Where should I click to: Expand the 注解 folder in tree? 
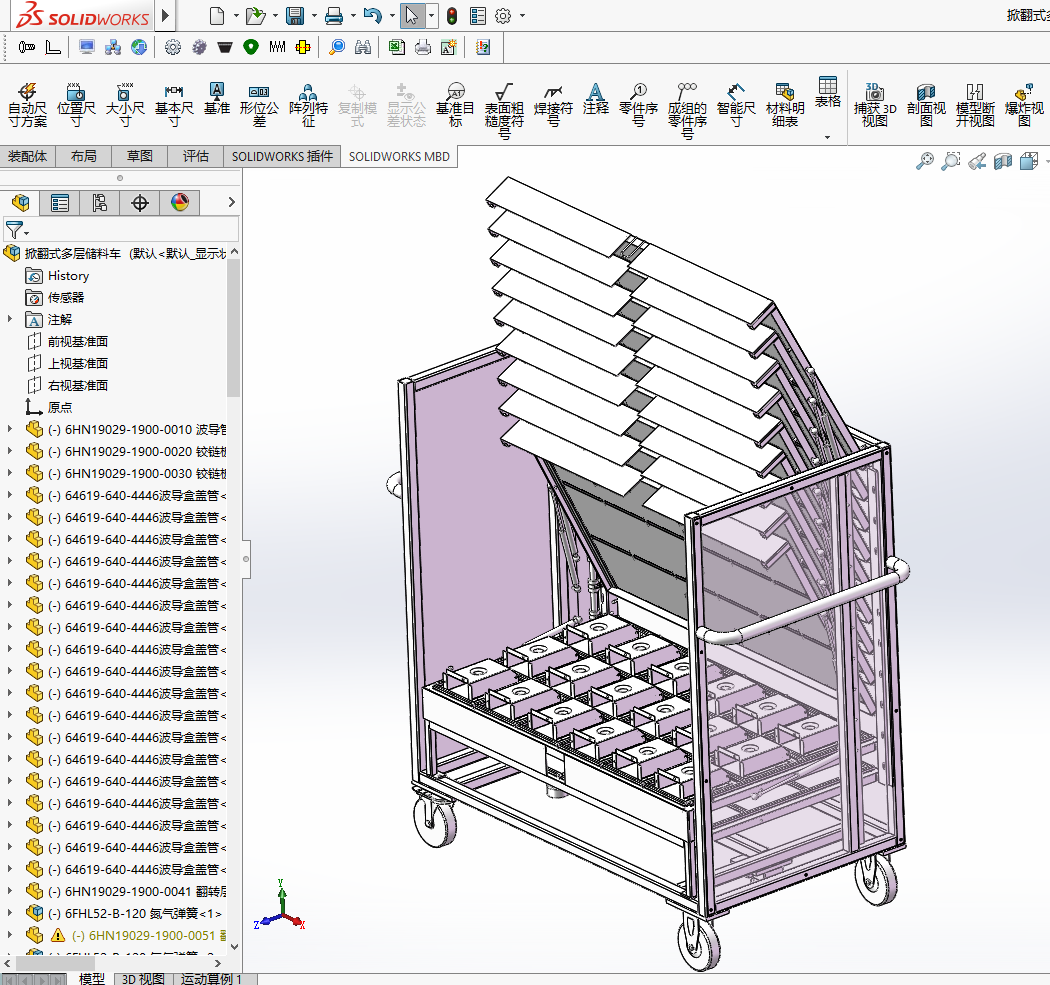9,319
